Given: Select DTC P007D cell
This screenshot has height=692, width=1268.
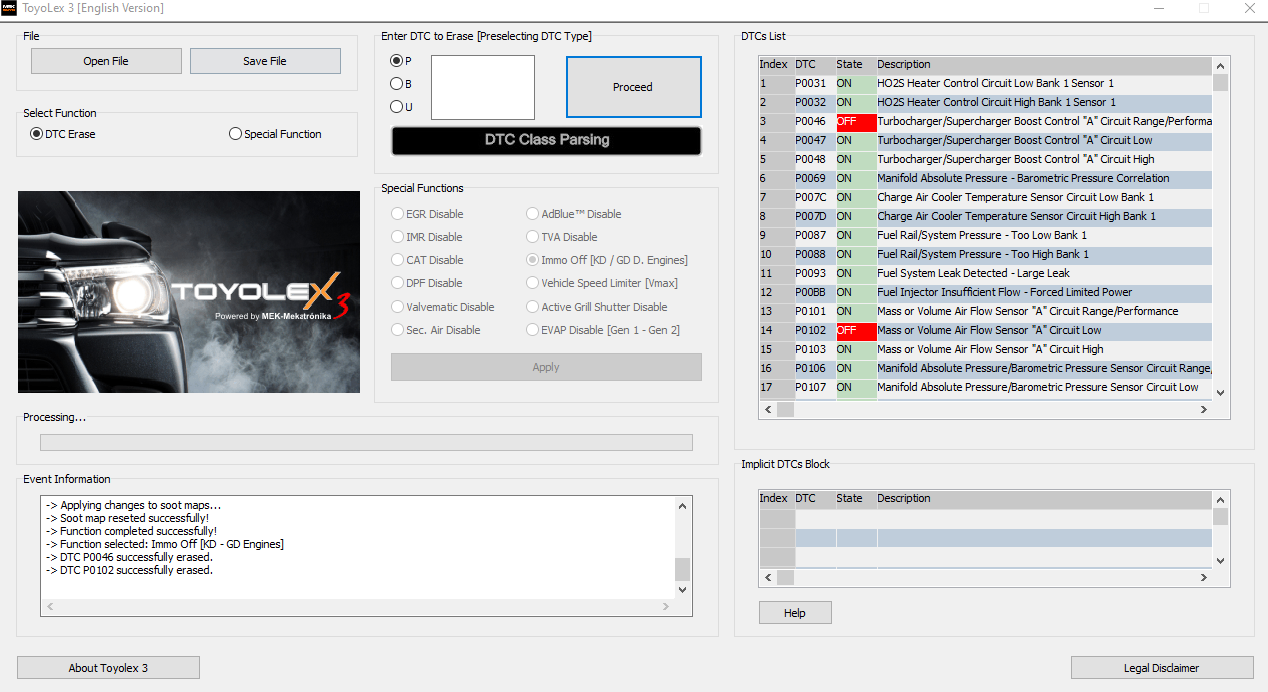Looking at the screenshot, I should pos(815,216).
